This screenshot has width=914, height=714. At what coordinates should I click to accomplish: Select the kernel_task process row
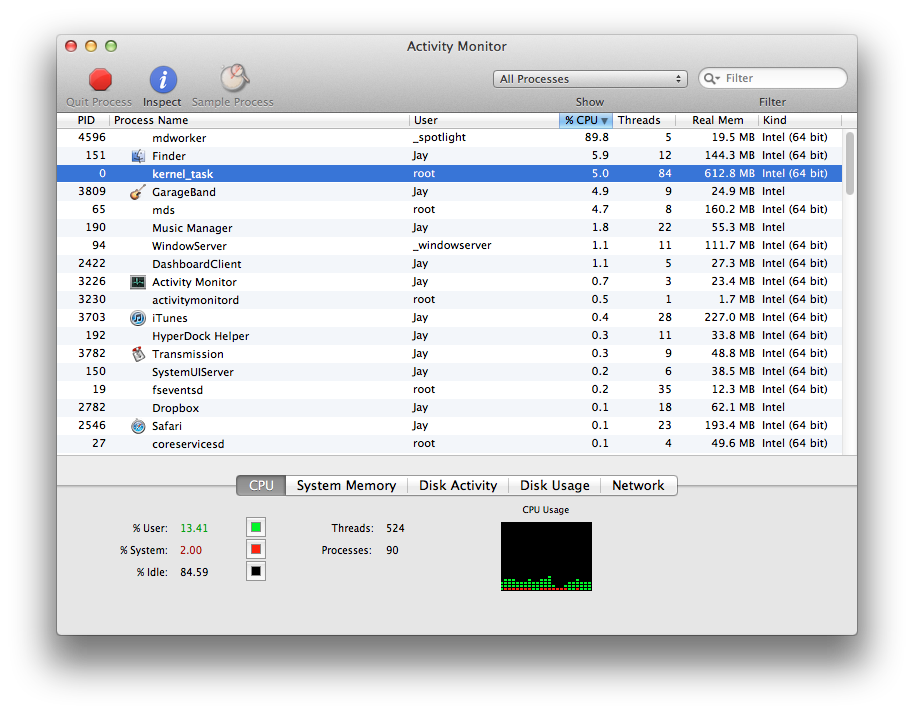tap(449, 174)
